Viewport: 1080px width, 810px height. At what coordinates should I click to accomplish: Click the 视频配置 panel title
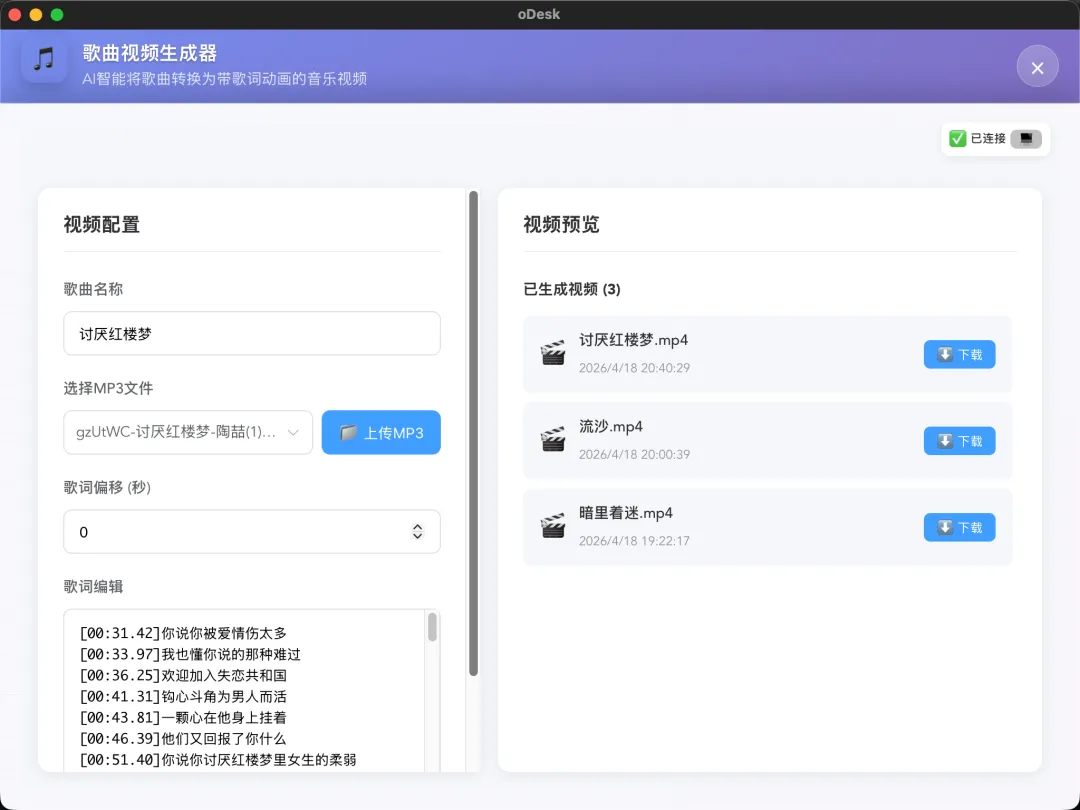click(x=102, y=225)
